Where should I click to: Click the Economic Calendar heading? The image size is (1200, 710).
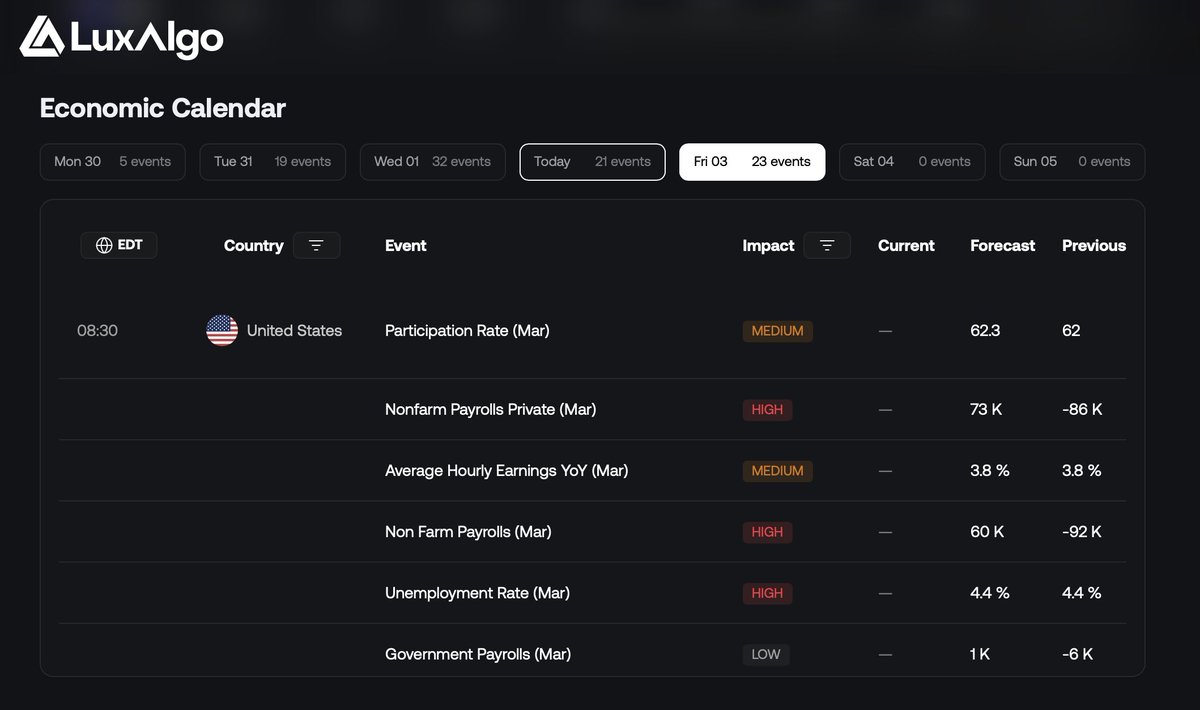(163, 108)
